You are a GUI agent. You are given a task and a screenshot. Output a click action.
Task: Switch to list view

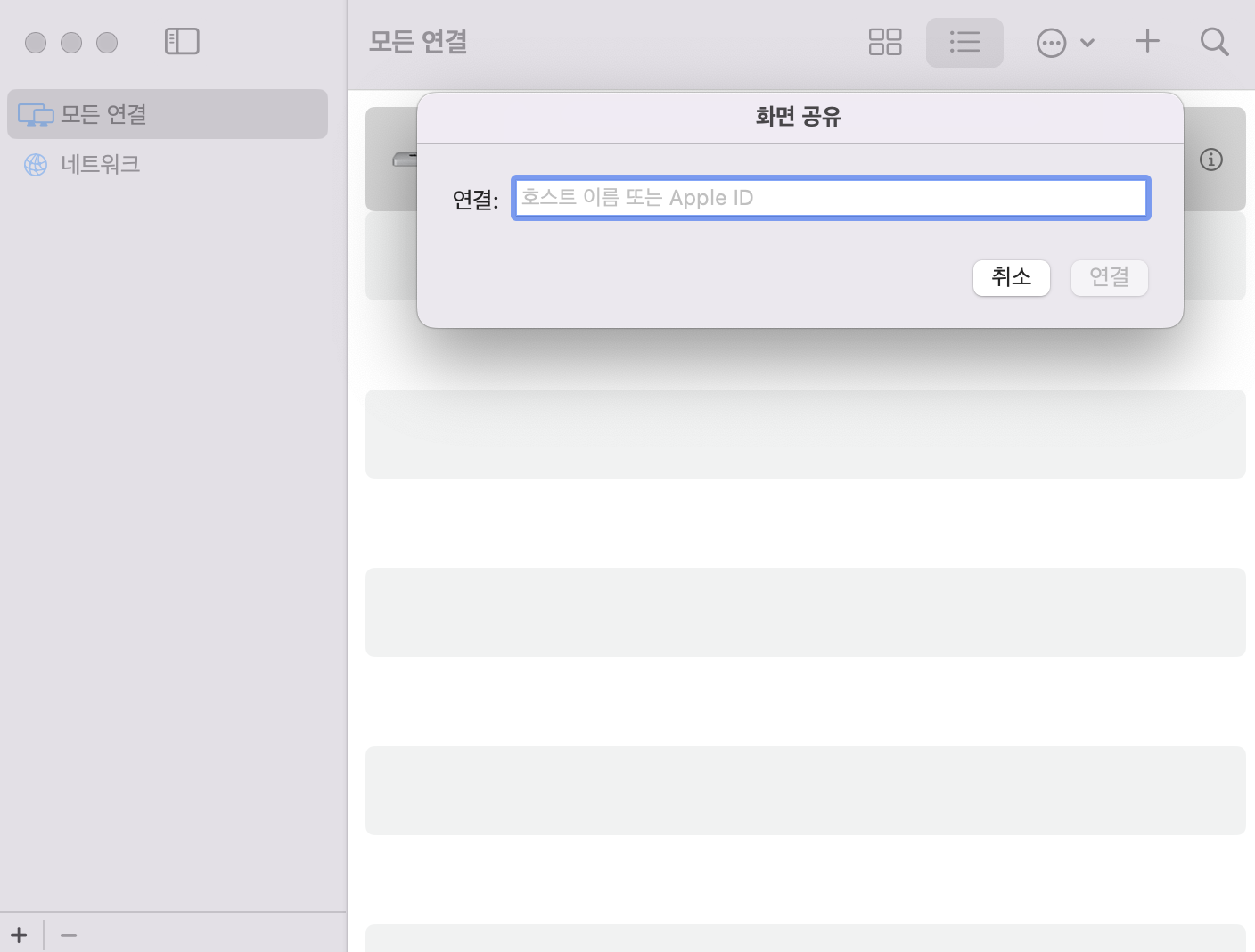click(964, 42)
